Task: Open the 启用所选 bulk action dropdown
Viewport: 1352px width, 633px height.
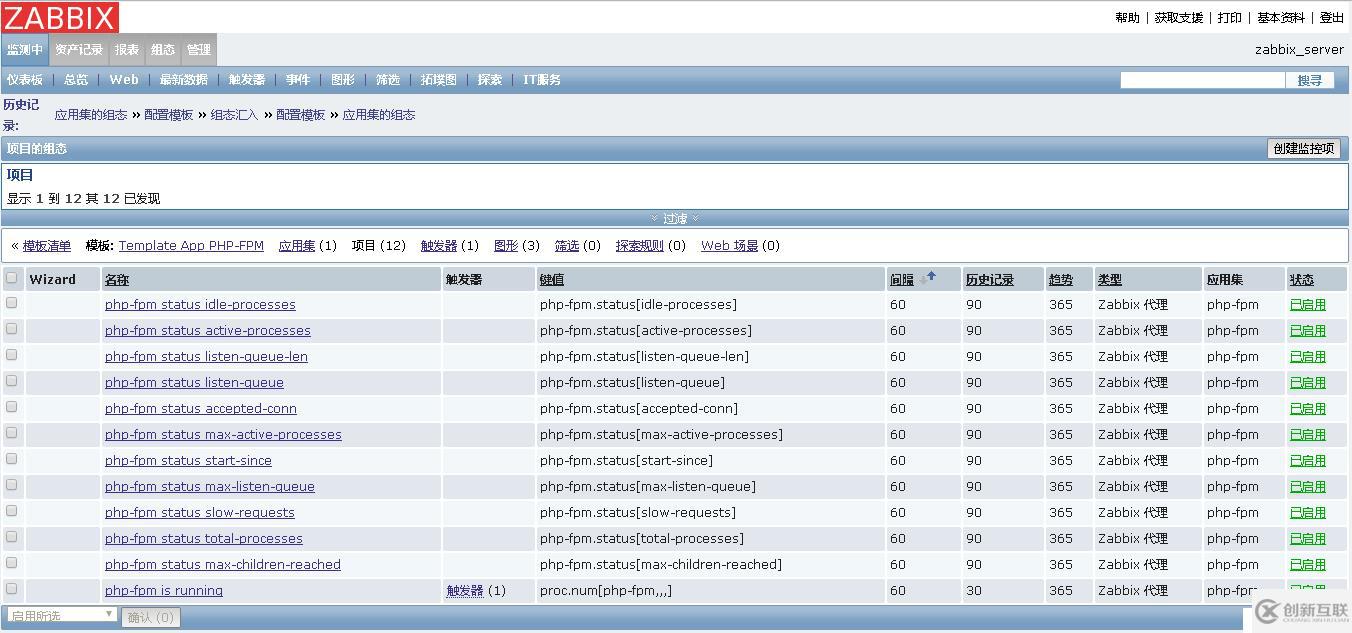Action: [62, 616]
